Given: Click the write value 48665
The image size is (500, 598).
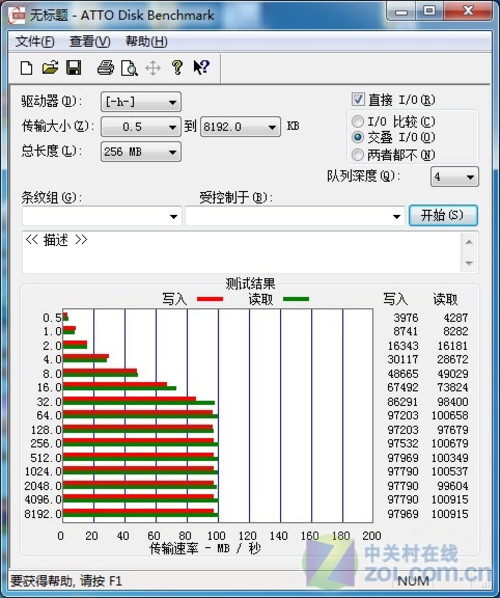Looking at the screenshot, I should point(403,373).
